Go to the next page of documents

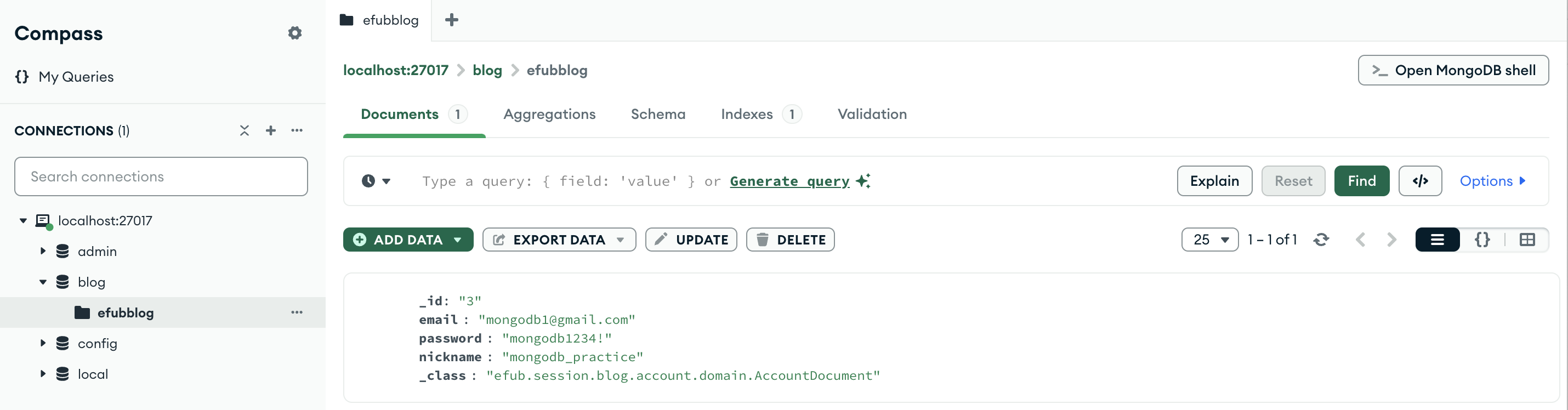tap(1391, 240)
